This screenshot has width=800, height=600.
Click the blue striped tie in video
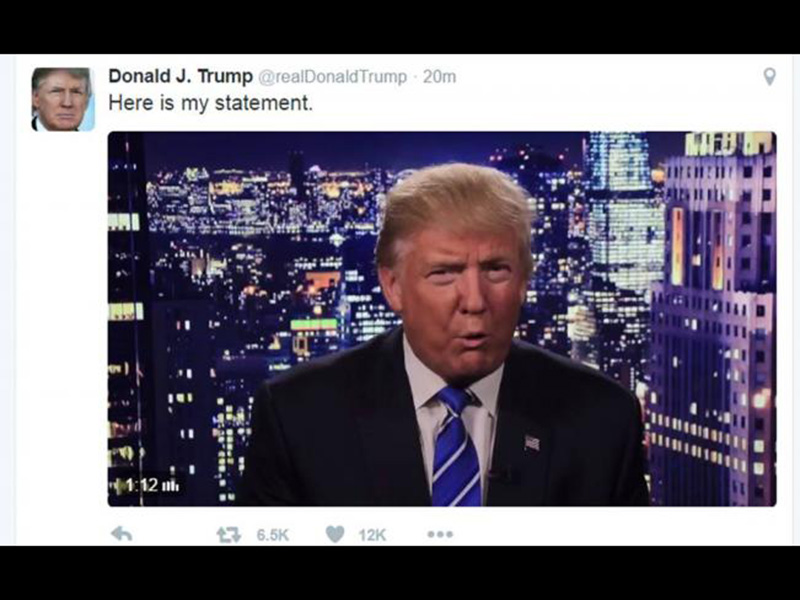click(455, 446)
